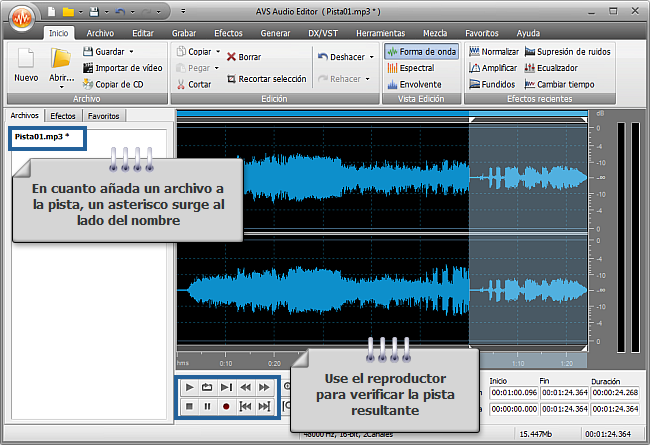
Task: Open quick access Open-folder dropdown arrow
Action: tap(81, 12)
